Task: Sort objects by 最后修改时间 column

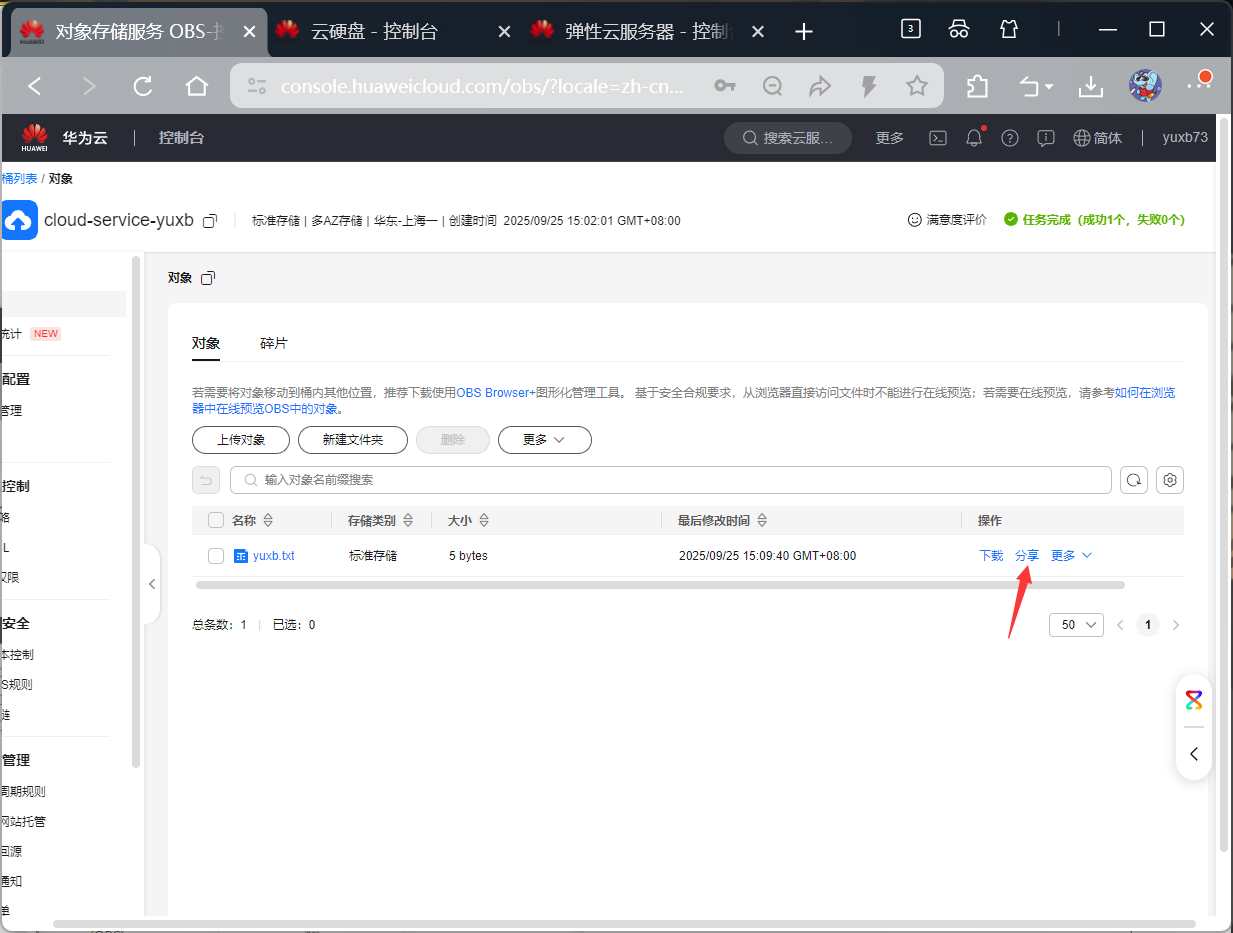Action: point(762,521)
